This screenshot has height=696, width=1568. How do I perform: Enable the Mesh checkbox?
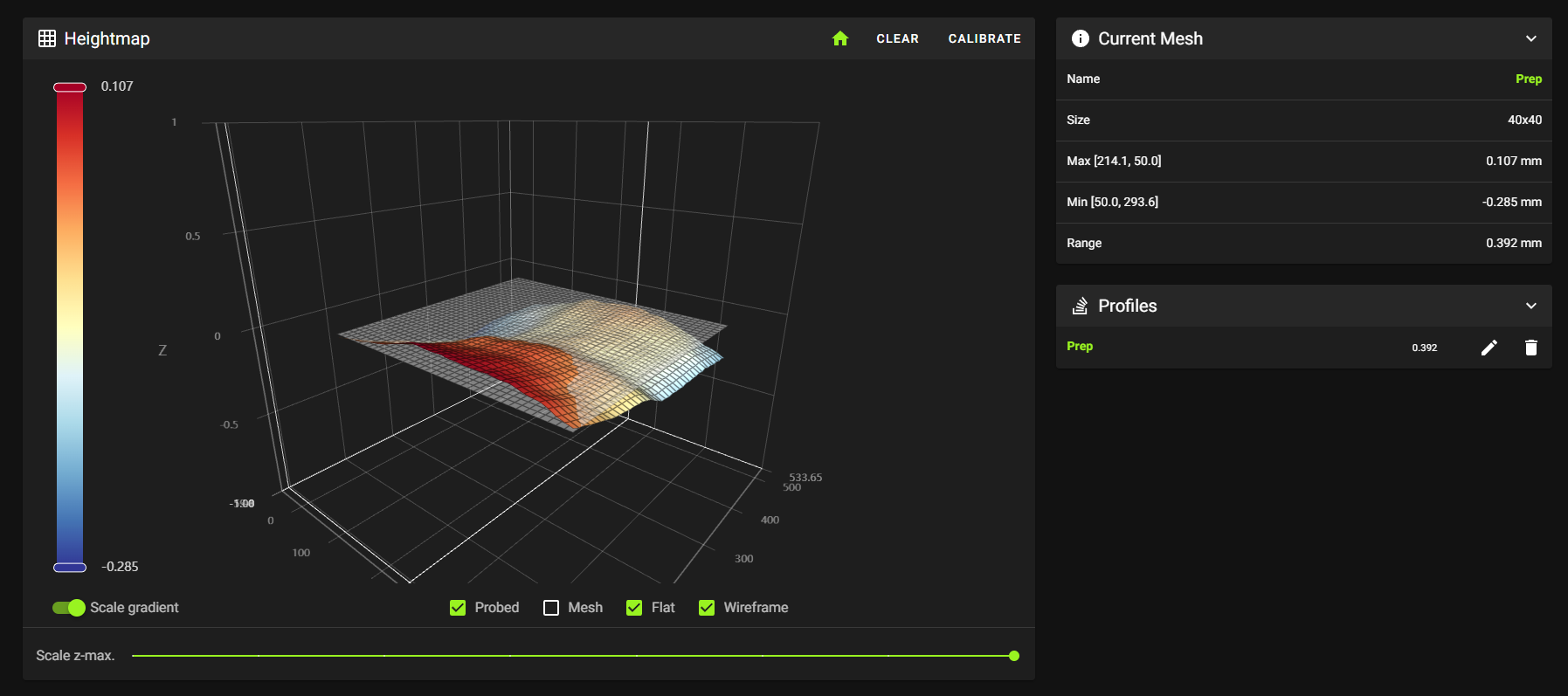(x=551, y=608)
